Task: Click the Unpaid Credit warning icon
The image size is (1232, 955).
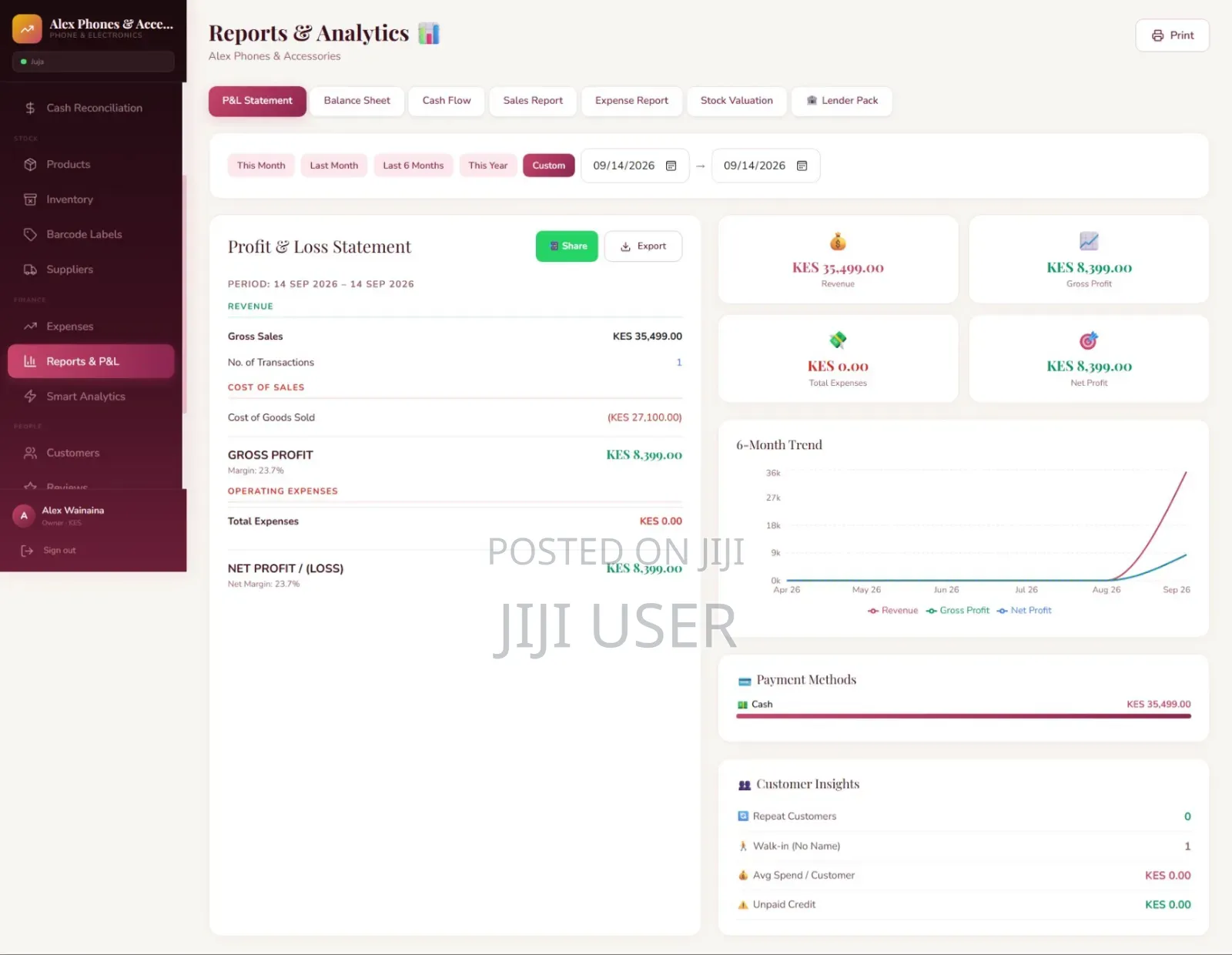Action: point(743,905)
